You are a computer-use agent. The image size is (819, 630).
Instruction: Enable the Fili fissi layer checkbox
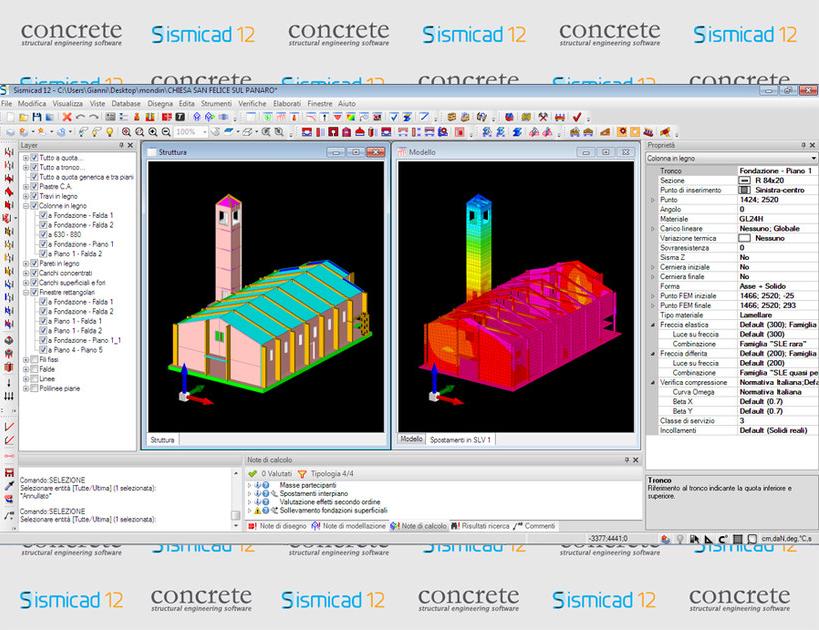pyautogui.click(x=32, y=359)
